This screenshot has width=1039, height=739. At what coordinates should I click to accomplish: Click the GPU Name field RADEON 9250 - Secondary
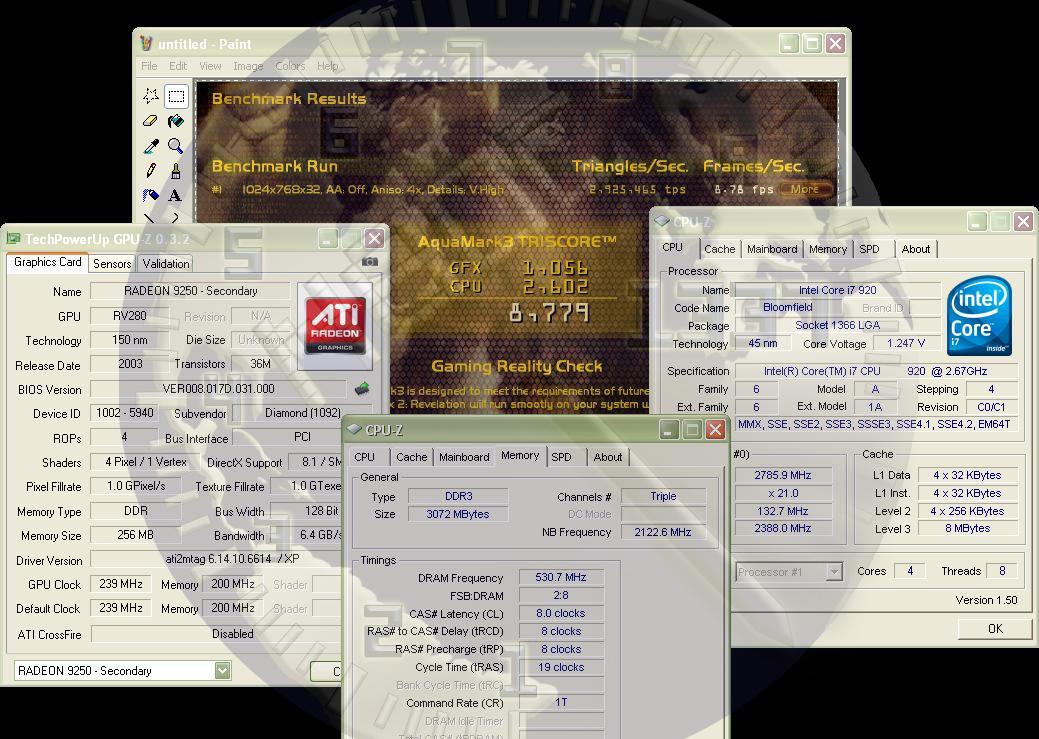click(191, 291)
